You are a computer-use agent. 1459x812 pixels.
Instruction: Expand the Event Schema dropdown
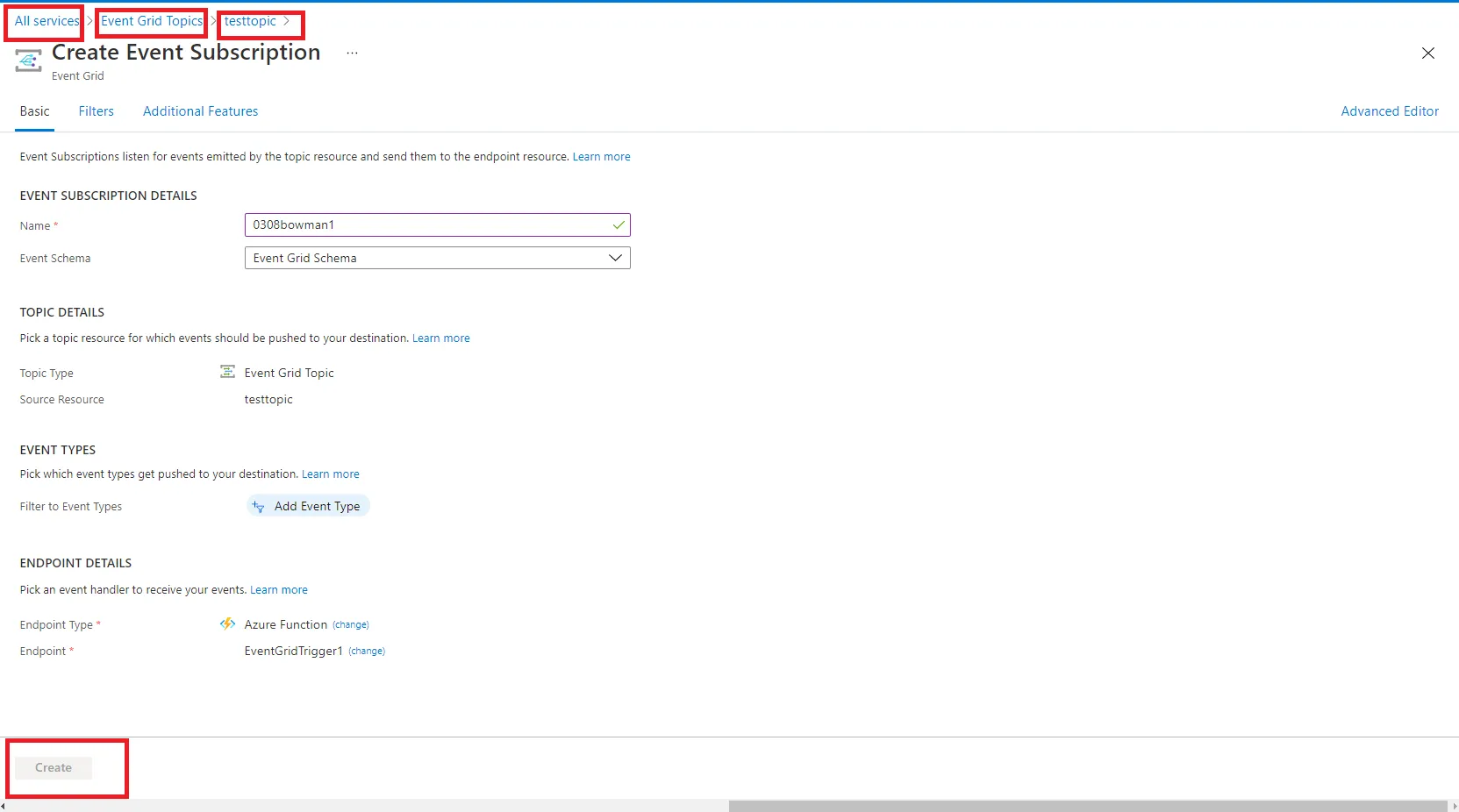click(615, 258)
